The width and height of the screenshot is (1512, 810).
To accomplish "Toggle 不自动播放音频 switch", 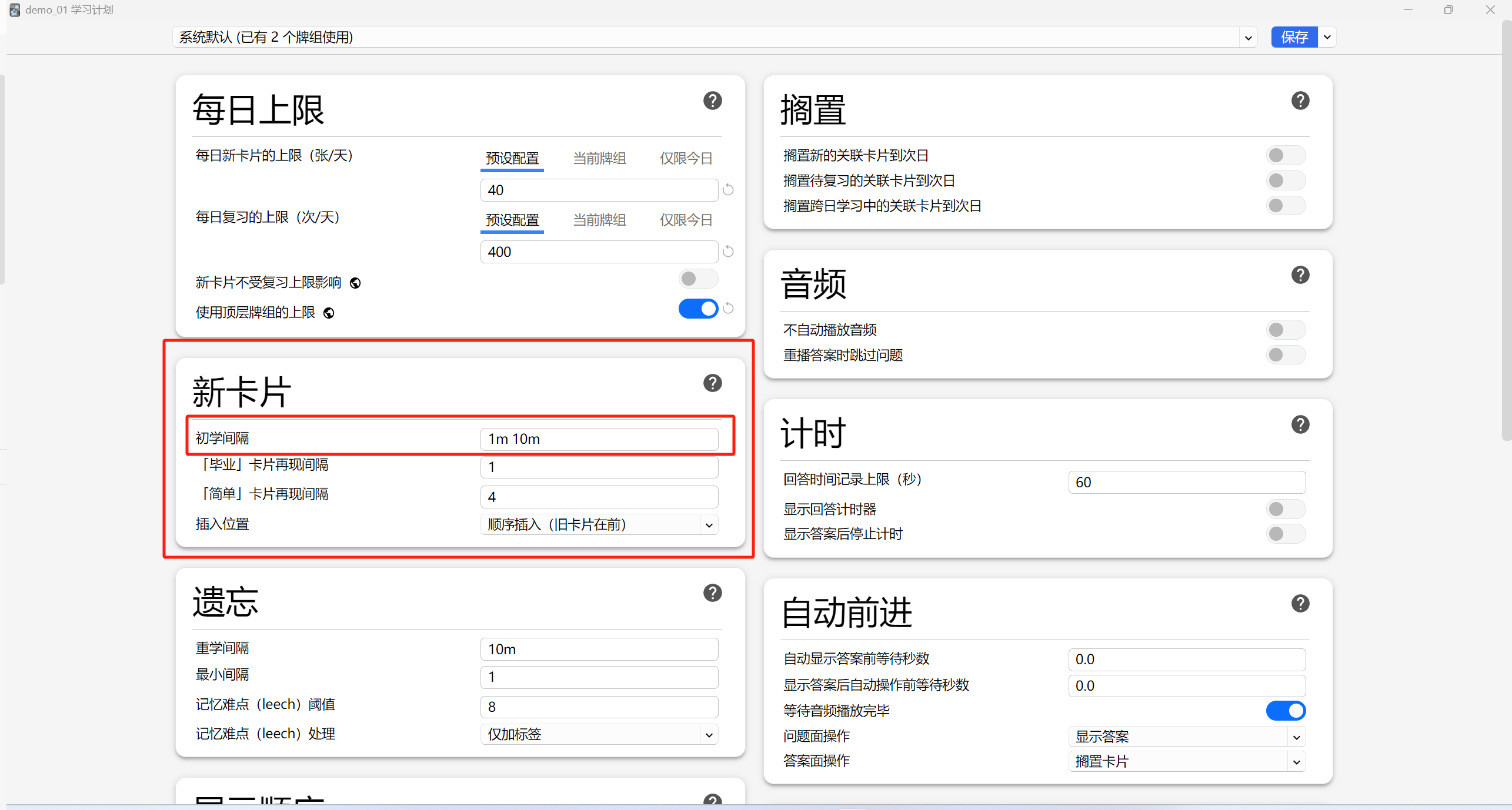I will pyautogui.click(x=1285, y=330).
